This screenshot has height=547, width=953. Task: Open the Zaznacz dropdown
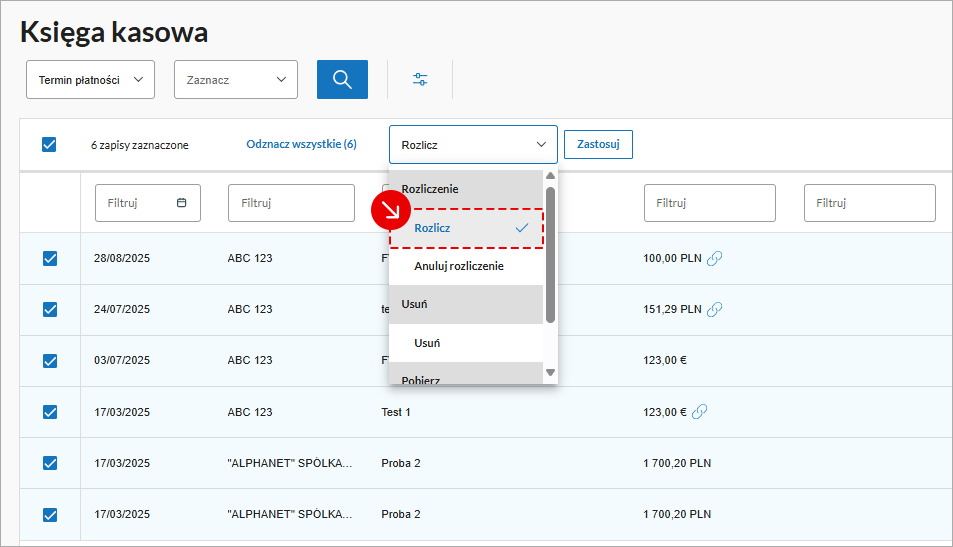click(236, 80)
